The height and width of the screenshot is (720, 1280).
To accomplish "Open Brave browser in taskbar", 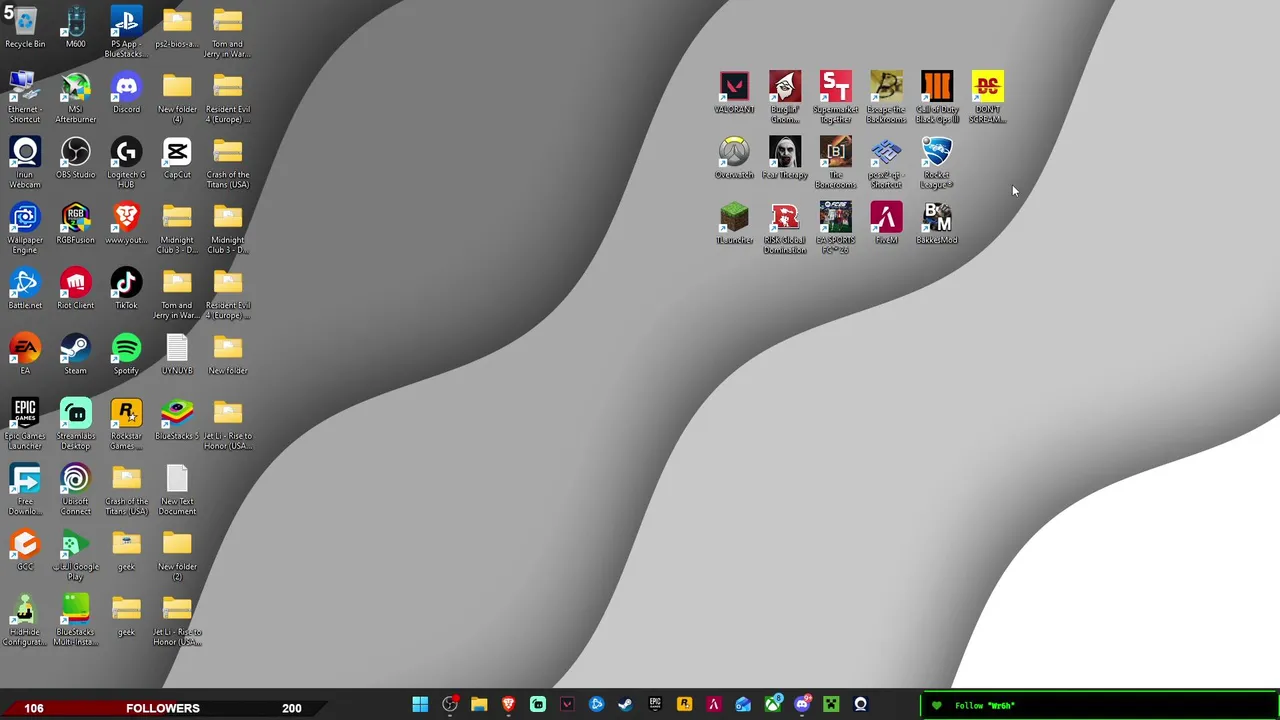I will (508, 705).
